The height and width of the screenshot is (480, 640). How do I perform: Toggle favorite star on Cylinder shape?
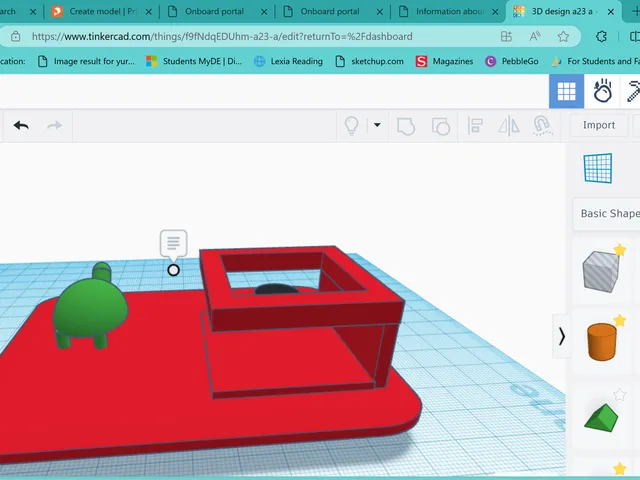coord(620,320)
